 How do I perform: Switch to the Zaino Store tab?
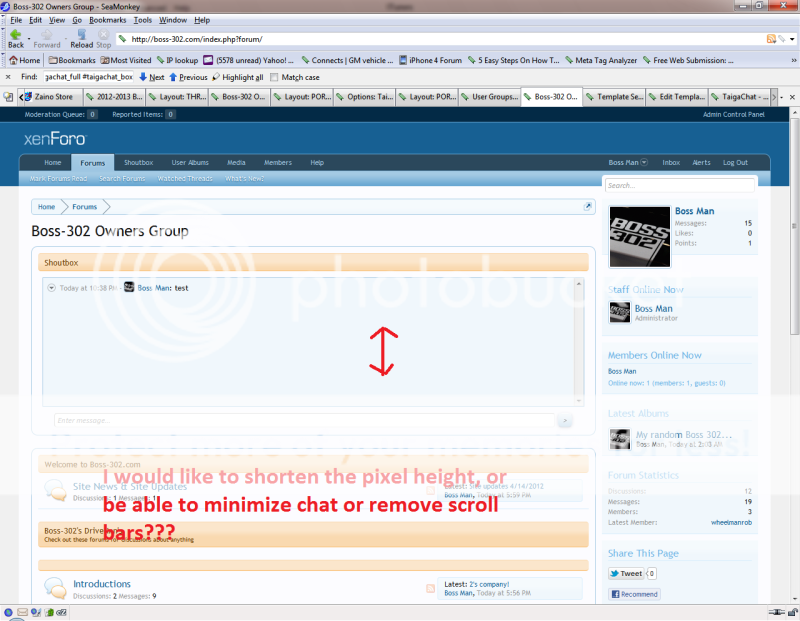click(x=50, y=97)
